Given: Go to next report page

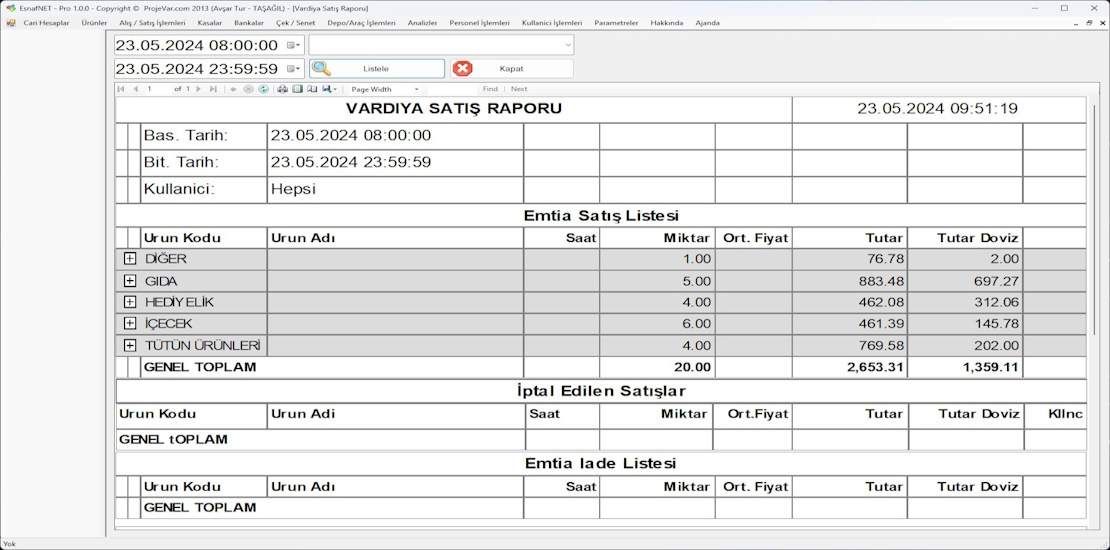Looking at the screenshot, I should pos(198,89).
